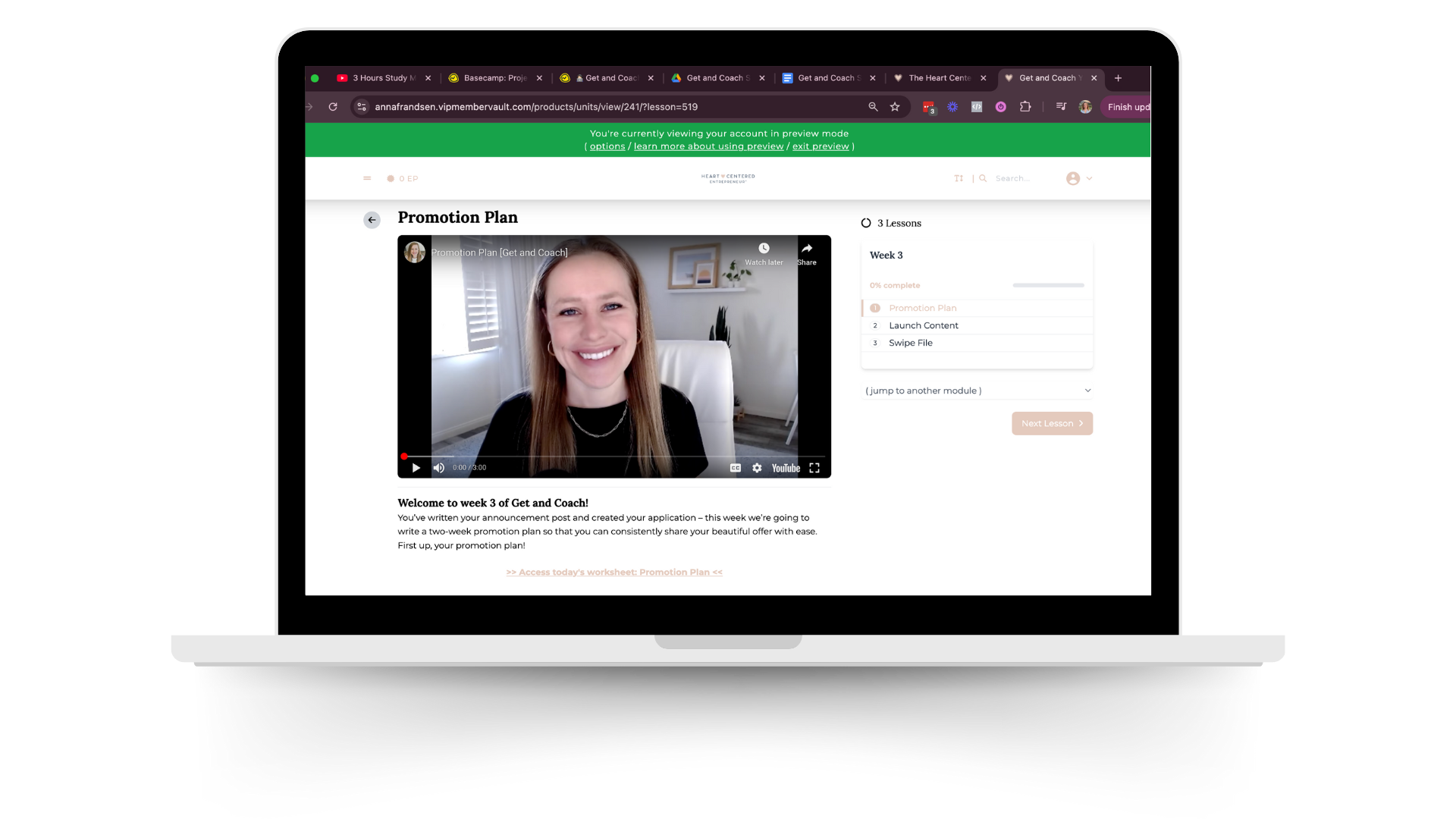
Task: Bookmark page with the star icon
Action: click(x=895, y=107)
